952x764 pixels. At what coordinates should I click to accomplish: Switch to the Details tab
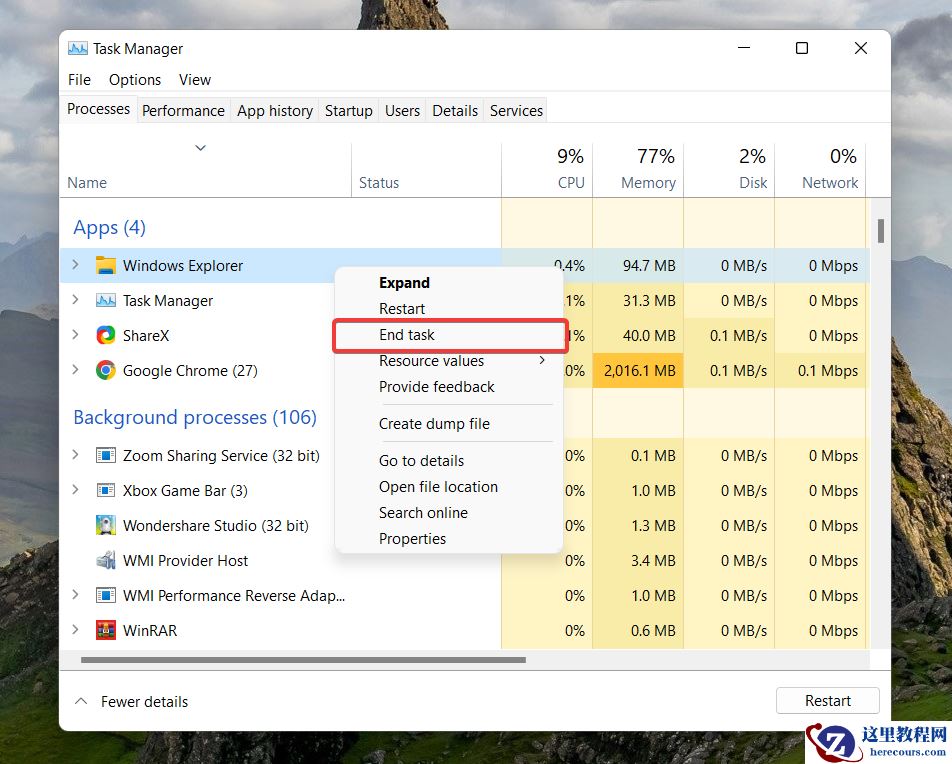click(455, 111)
